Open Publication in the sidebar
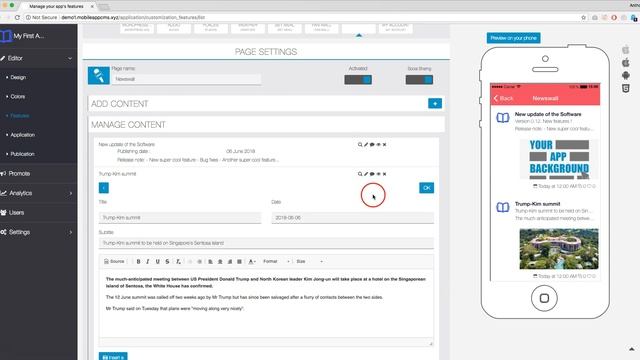Viewport: 640px width, 360px height. (x=22, y=154)
